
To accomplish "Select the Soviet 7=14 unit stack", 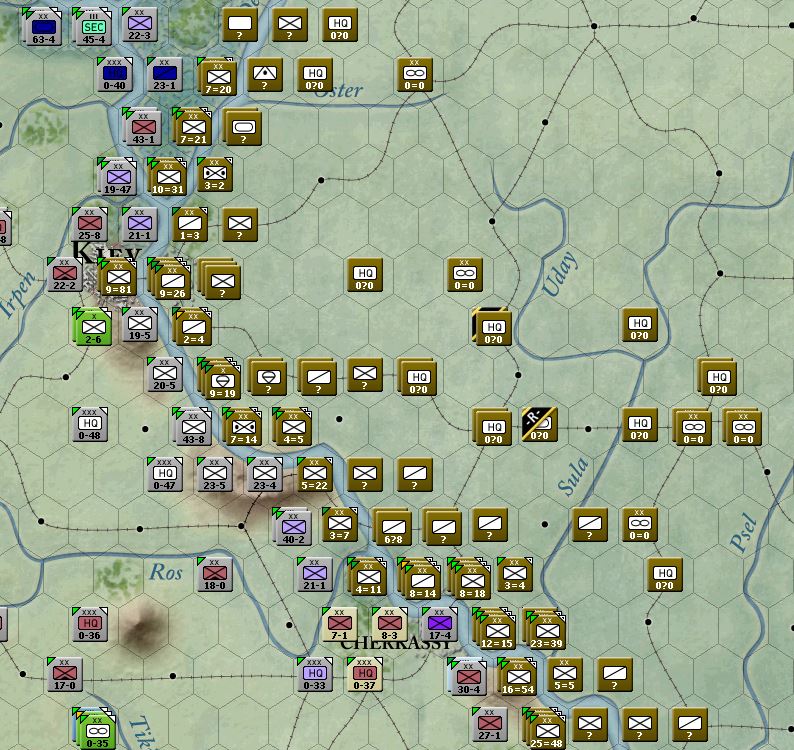I will click(244, 427).
